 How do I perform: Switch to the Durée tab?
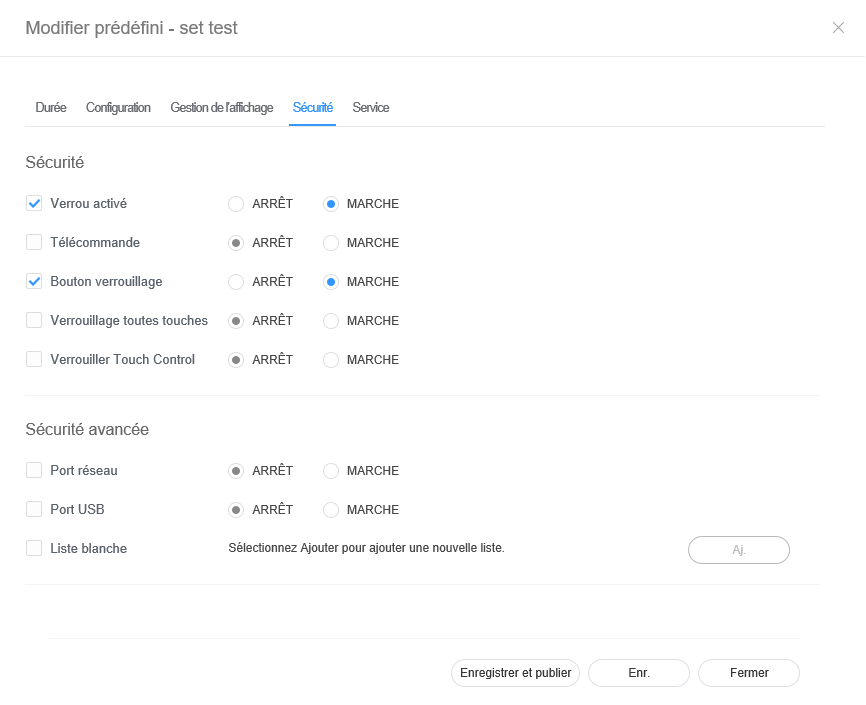click(51, 108)
